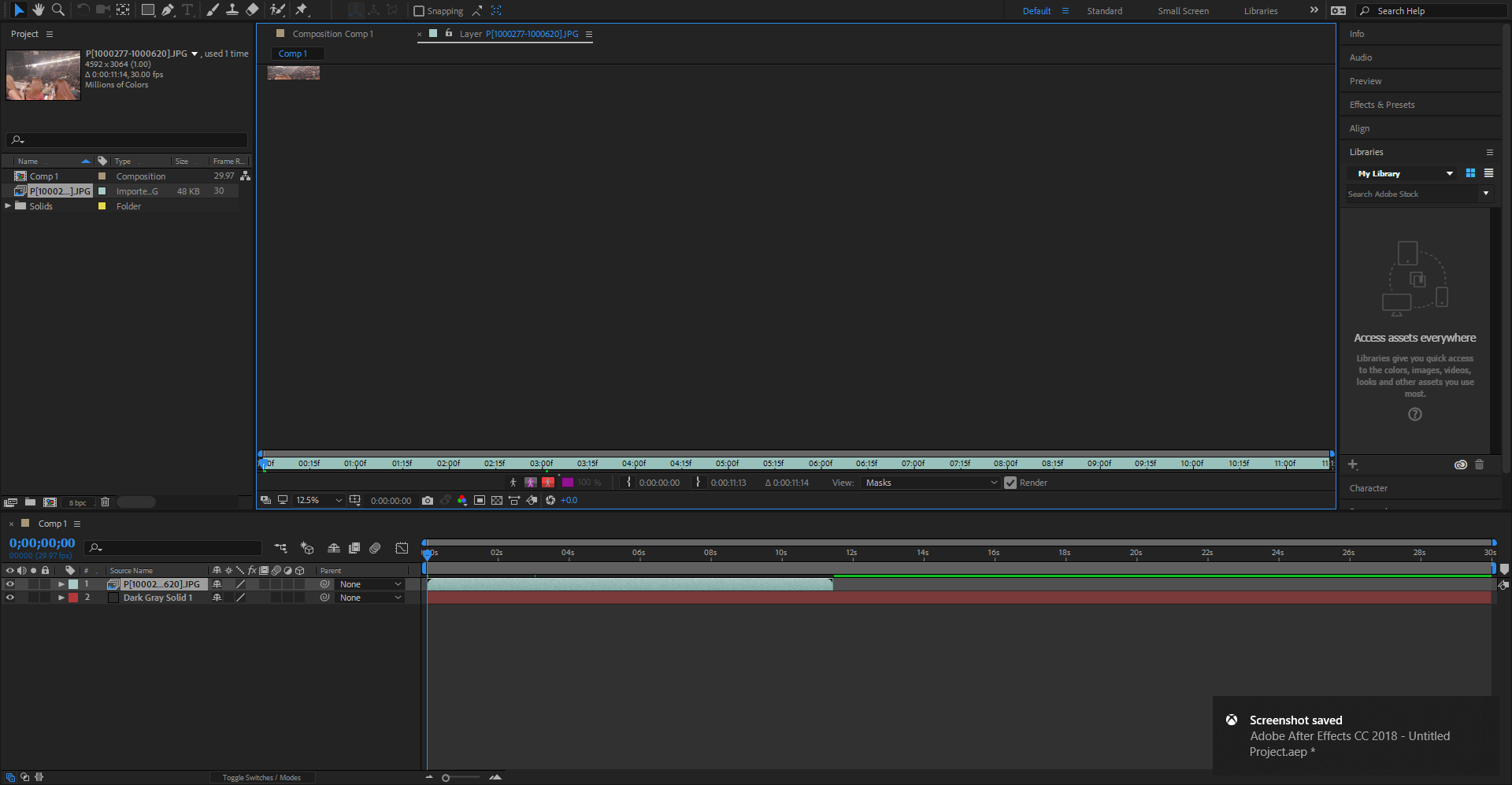Image resolution: width=1512 pixels, height=785 pixels.
Task: Toggle motion blur enable switch in timeline
Action: (x=375, y=548)
